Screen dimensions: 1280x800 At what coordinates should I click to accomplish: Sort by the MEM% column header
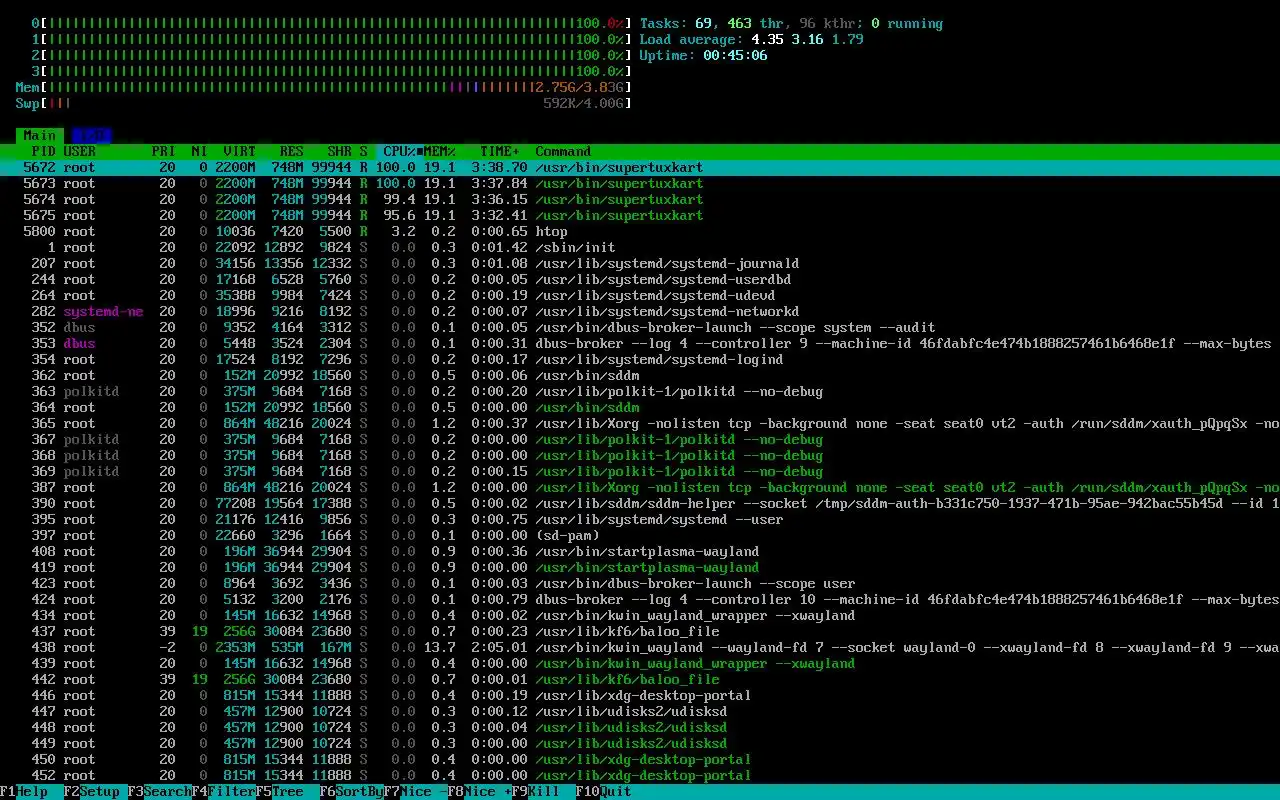pos(440,151)
